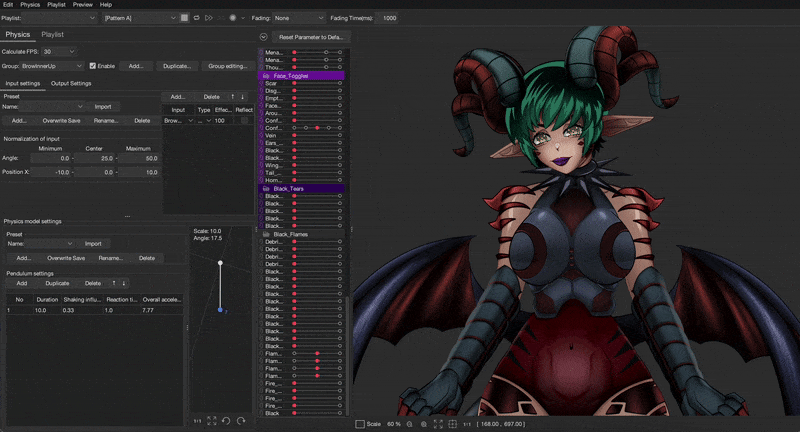Open the record options dropdown arrow
Screen dimensions: 800x432
tap(243, 18)
